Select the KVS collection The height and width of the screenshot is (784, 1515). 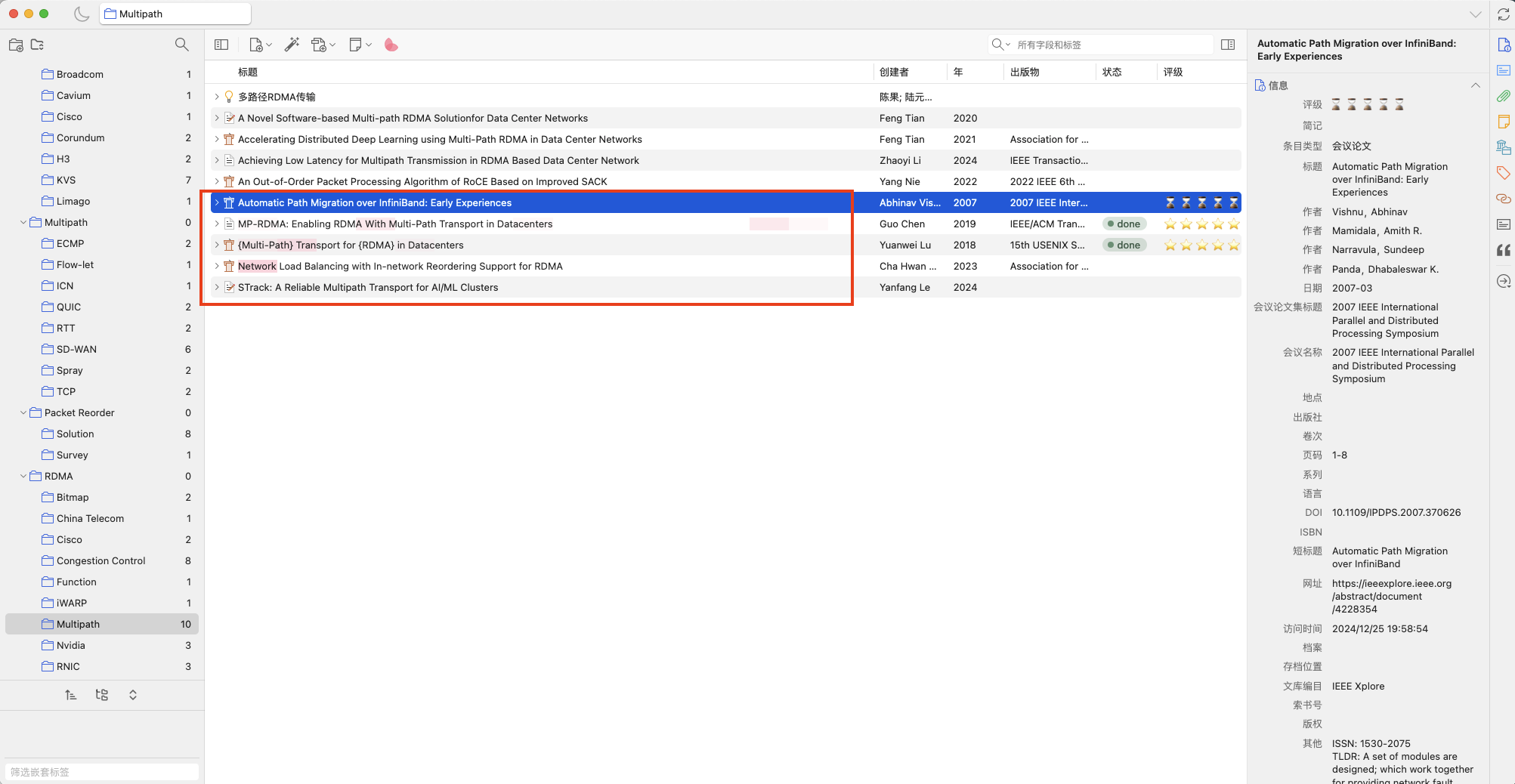(102, 180)
